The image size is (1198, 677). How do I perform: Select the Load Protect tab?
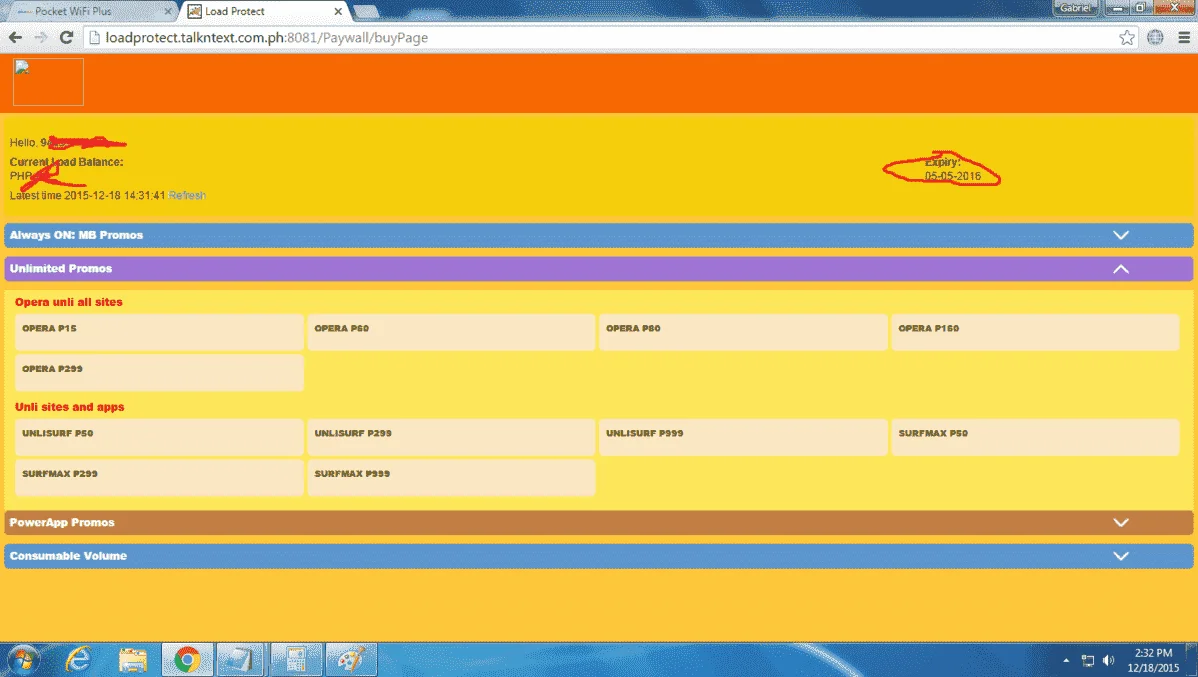point(258,11)
